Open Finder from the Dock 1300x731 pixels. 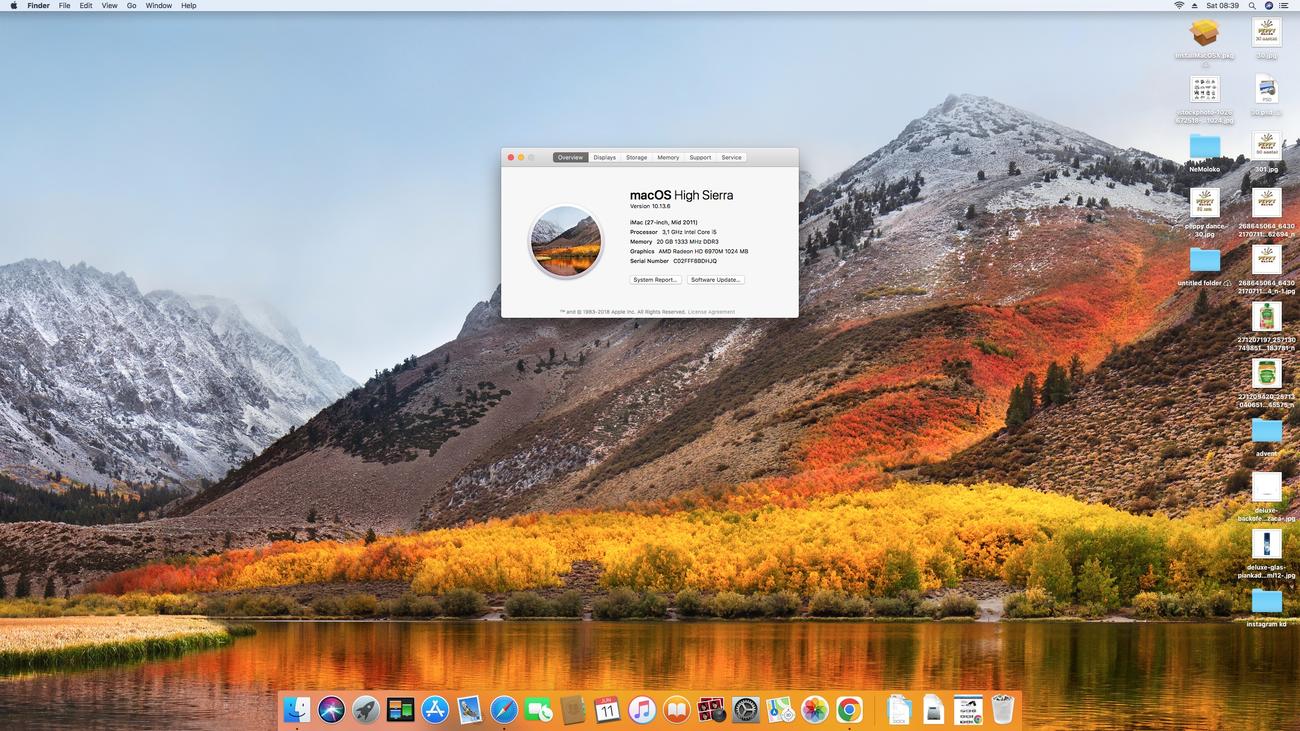pos(297,710)
